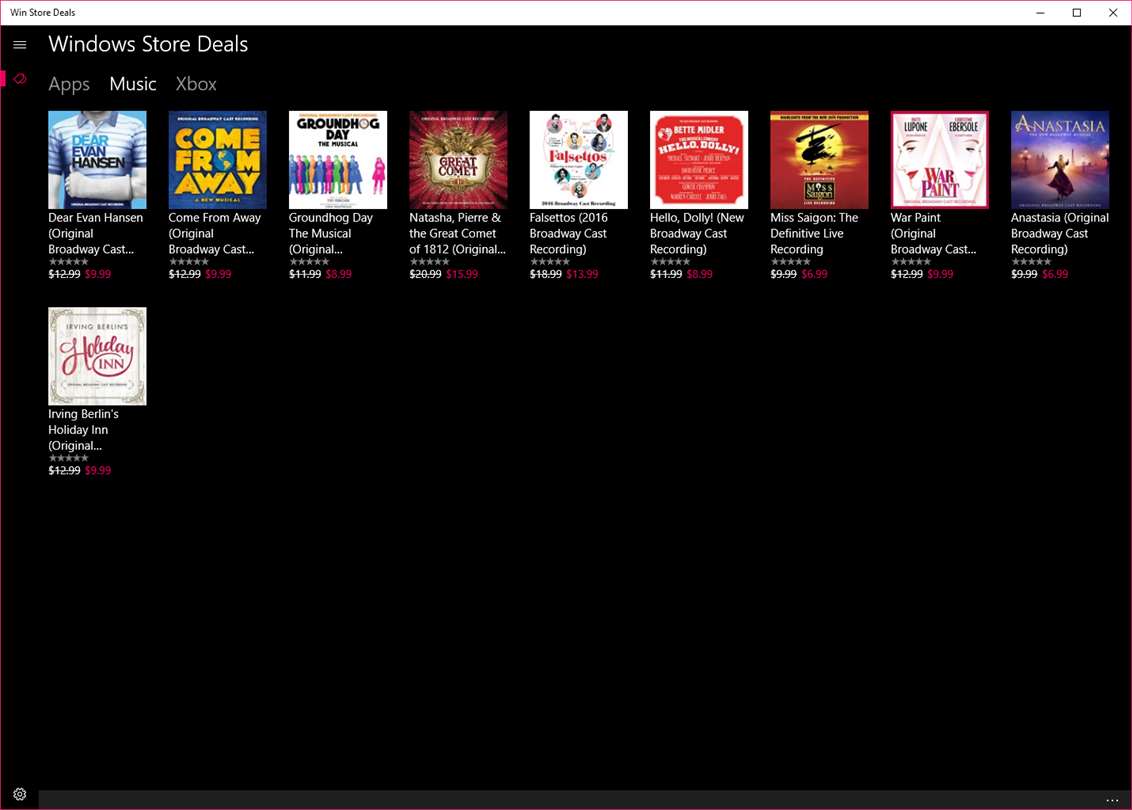Screen dimensions: 1132x810
Task: Click Natasha, Pierre & the Great Comet title
Action: coord(458,233)
